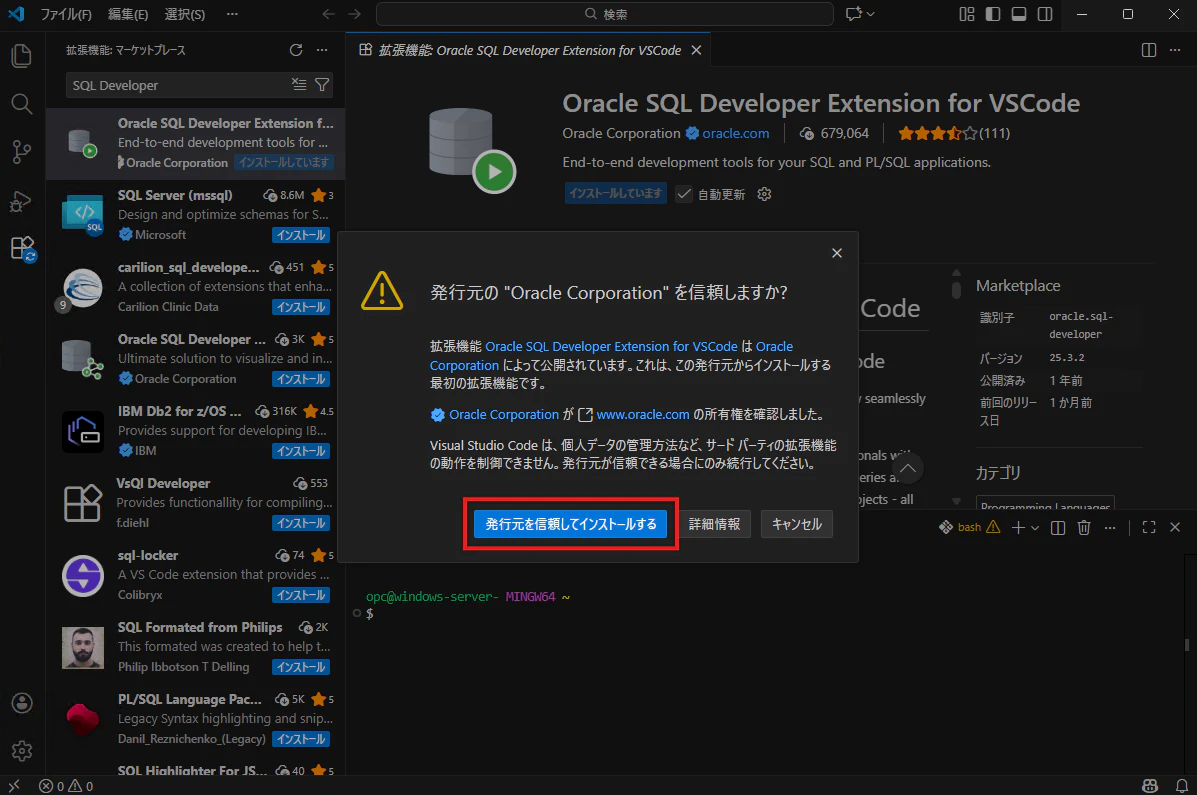
Task: Show errors and warnings count in status bar
Action: tap(66, 786)
